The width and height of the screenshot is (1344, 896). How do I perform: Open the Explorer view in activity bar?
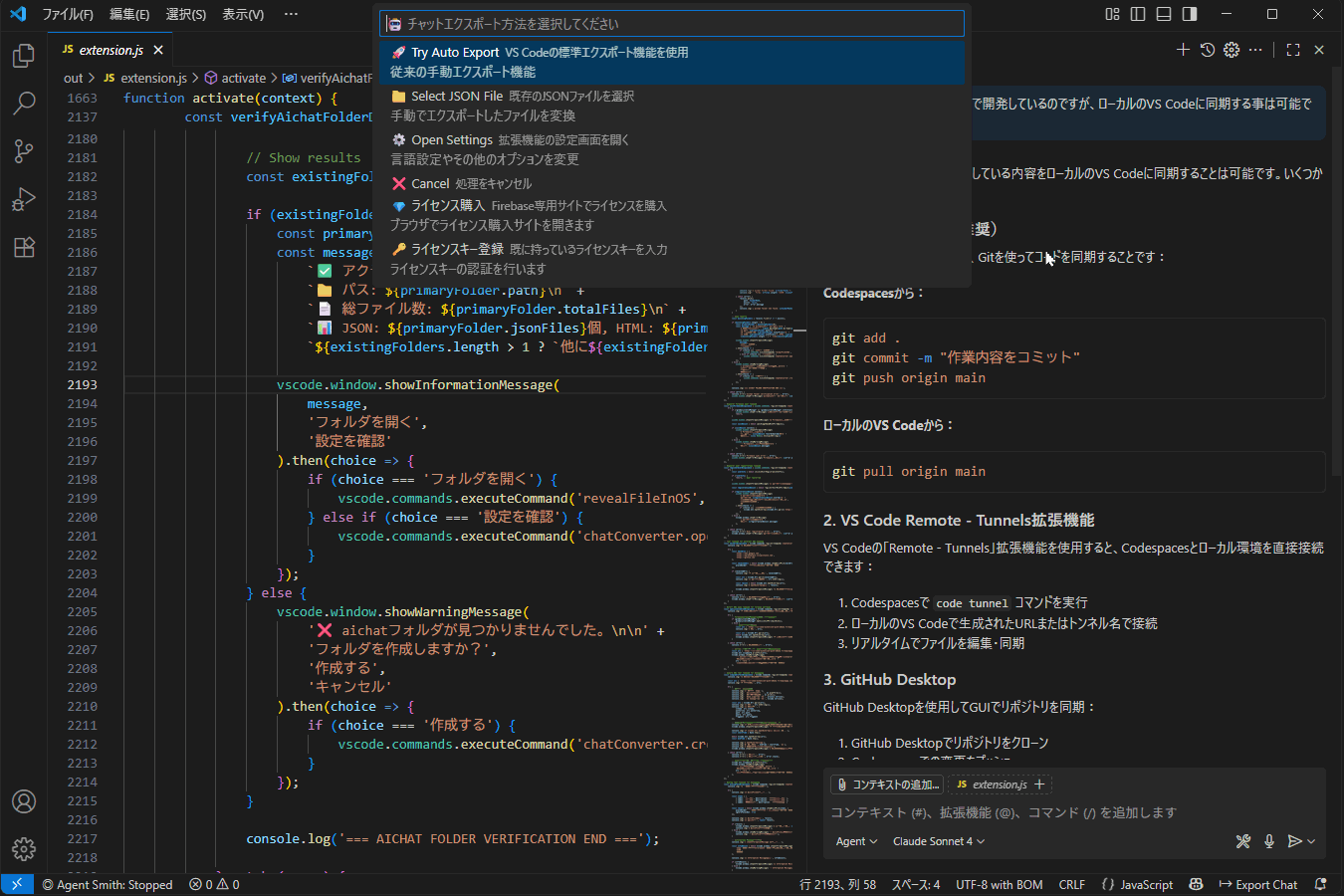point(24,56)
